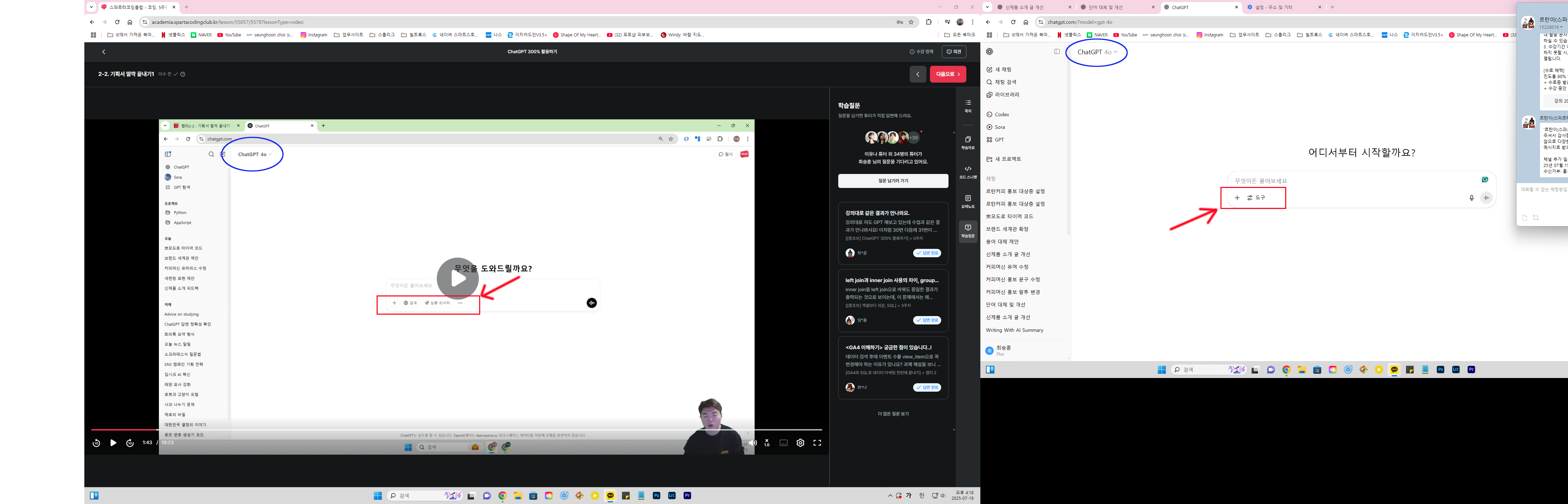
Task: Click the large play overlay on the video
Action: pyautogui.click(x=458, y=278)
